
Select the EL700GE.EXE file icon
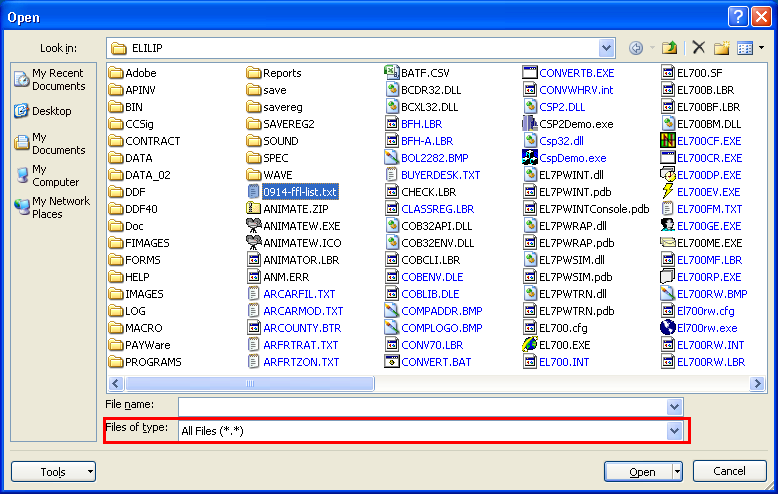point(667,225)
